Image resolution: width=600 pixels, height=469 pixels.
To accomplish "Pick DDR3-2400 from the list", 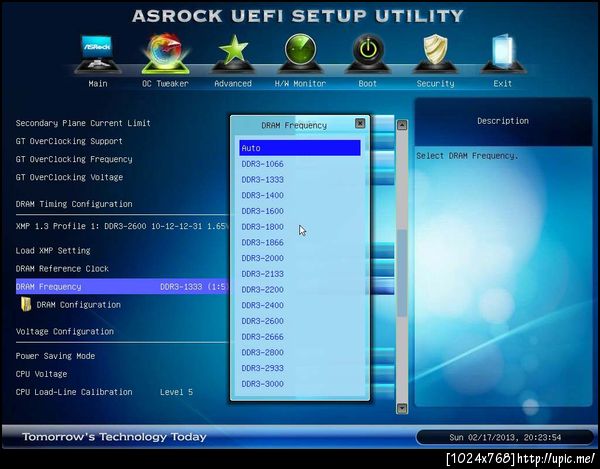I will tap(262, 305).
